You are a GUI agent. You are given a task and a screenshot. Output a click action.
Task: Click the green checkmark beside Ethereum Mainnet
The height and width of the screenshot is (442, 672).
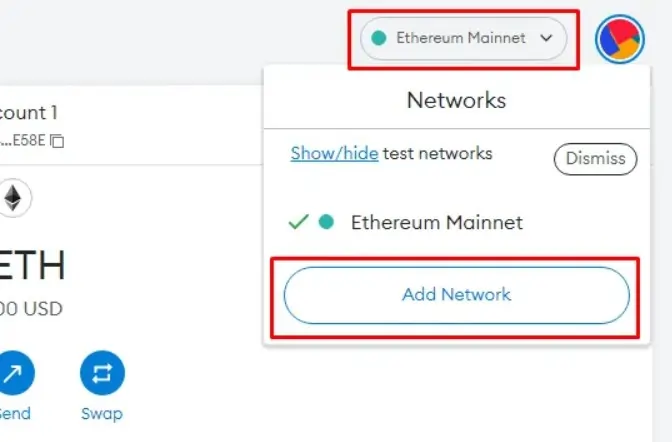pos(299,222)
